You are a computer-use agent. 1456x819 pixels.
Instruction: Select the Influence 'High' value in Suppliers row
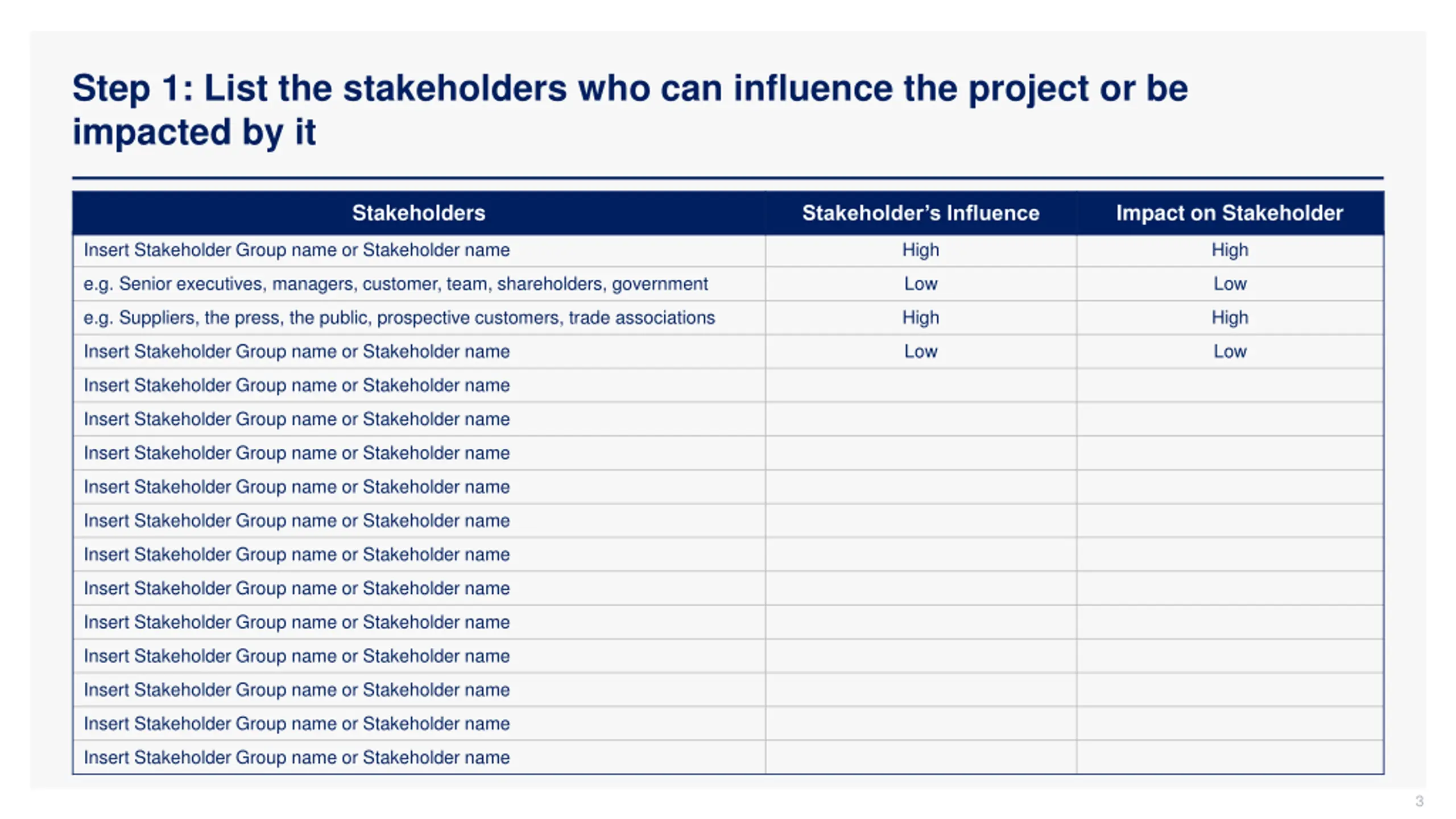(920, 317)
